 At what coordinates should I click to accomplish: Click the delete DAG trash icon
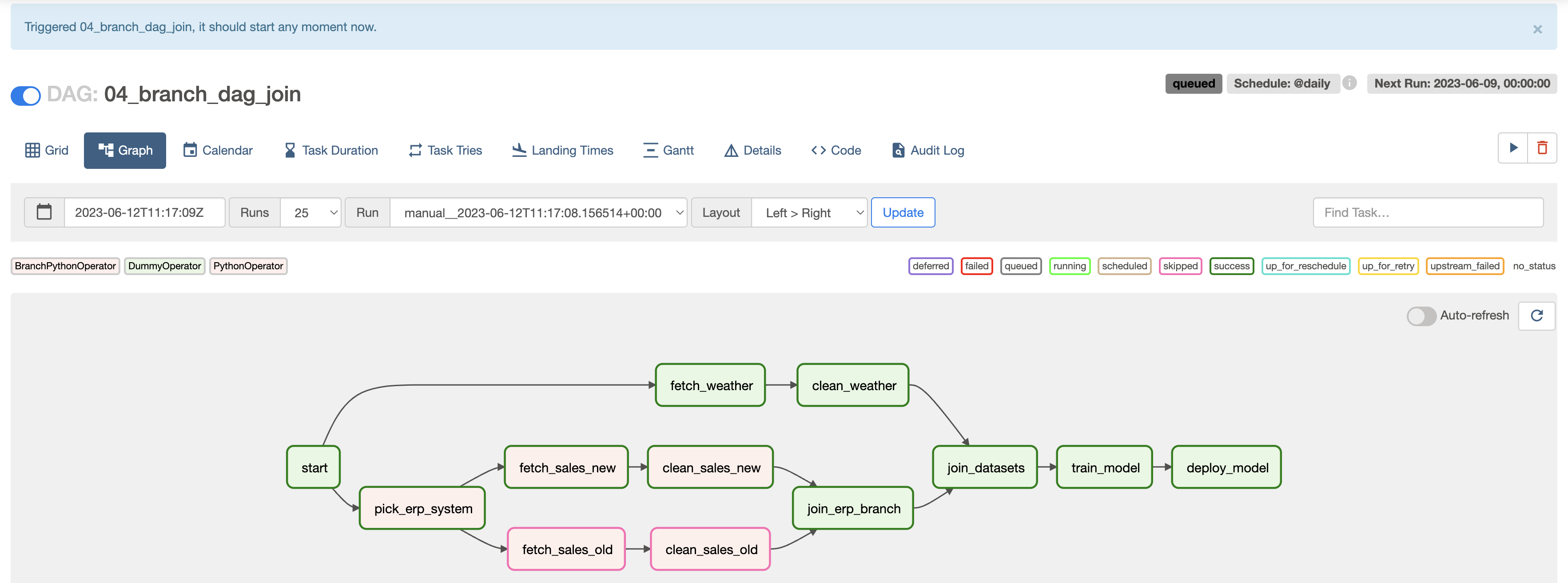(1542, 148)
